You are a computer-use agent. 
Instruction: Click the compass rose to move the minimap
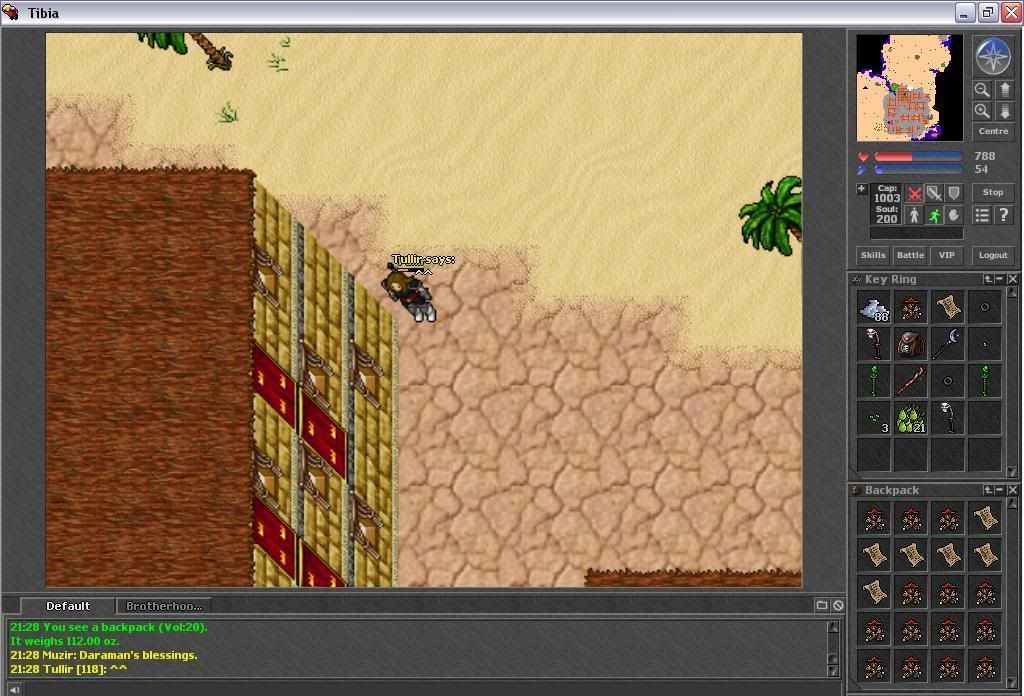pyautogui.click(x=993, y=56)
